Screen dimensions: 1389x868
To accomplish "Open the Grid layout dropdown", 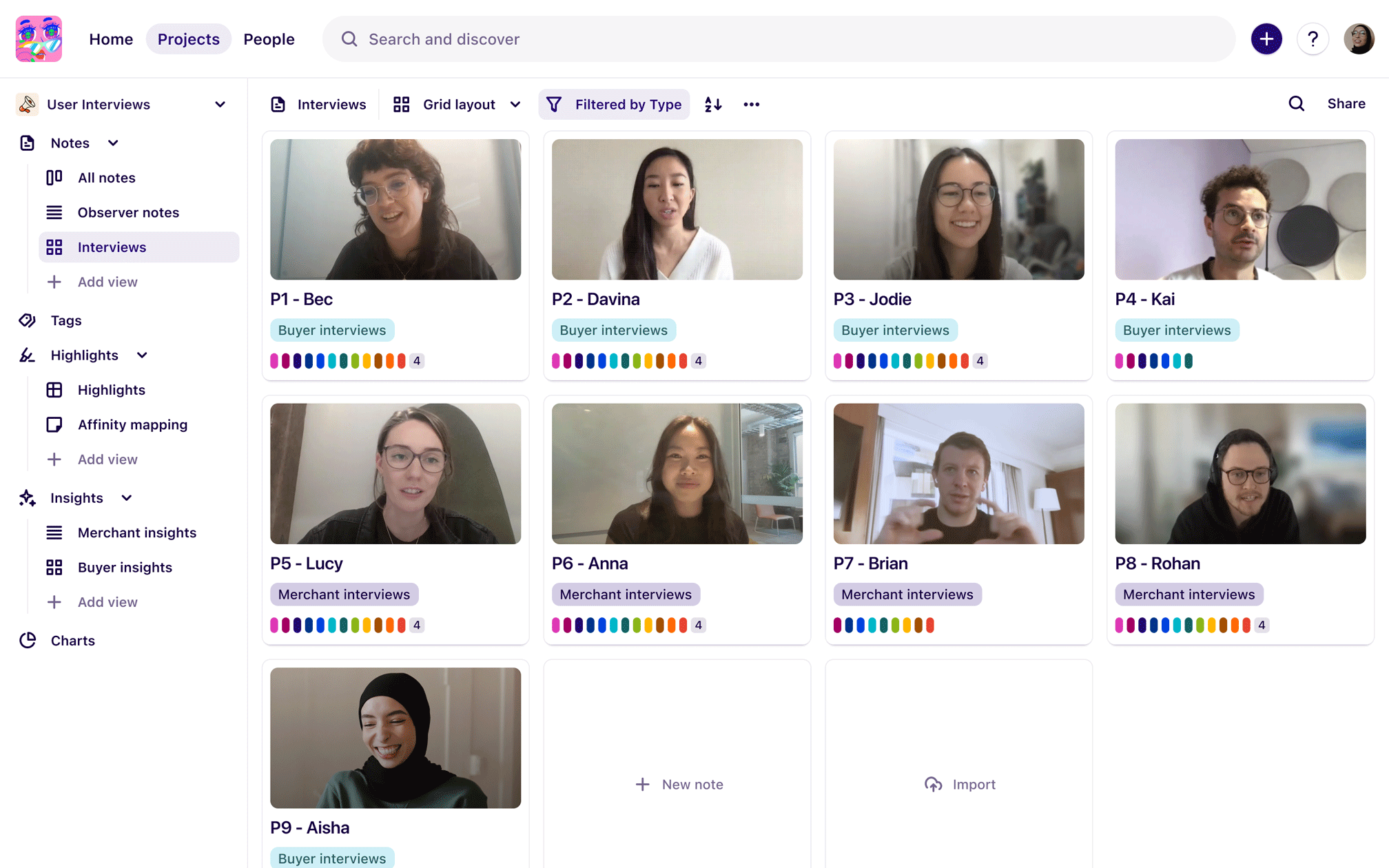I will tap(457, 105).
